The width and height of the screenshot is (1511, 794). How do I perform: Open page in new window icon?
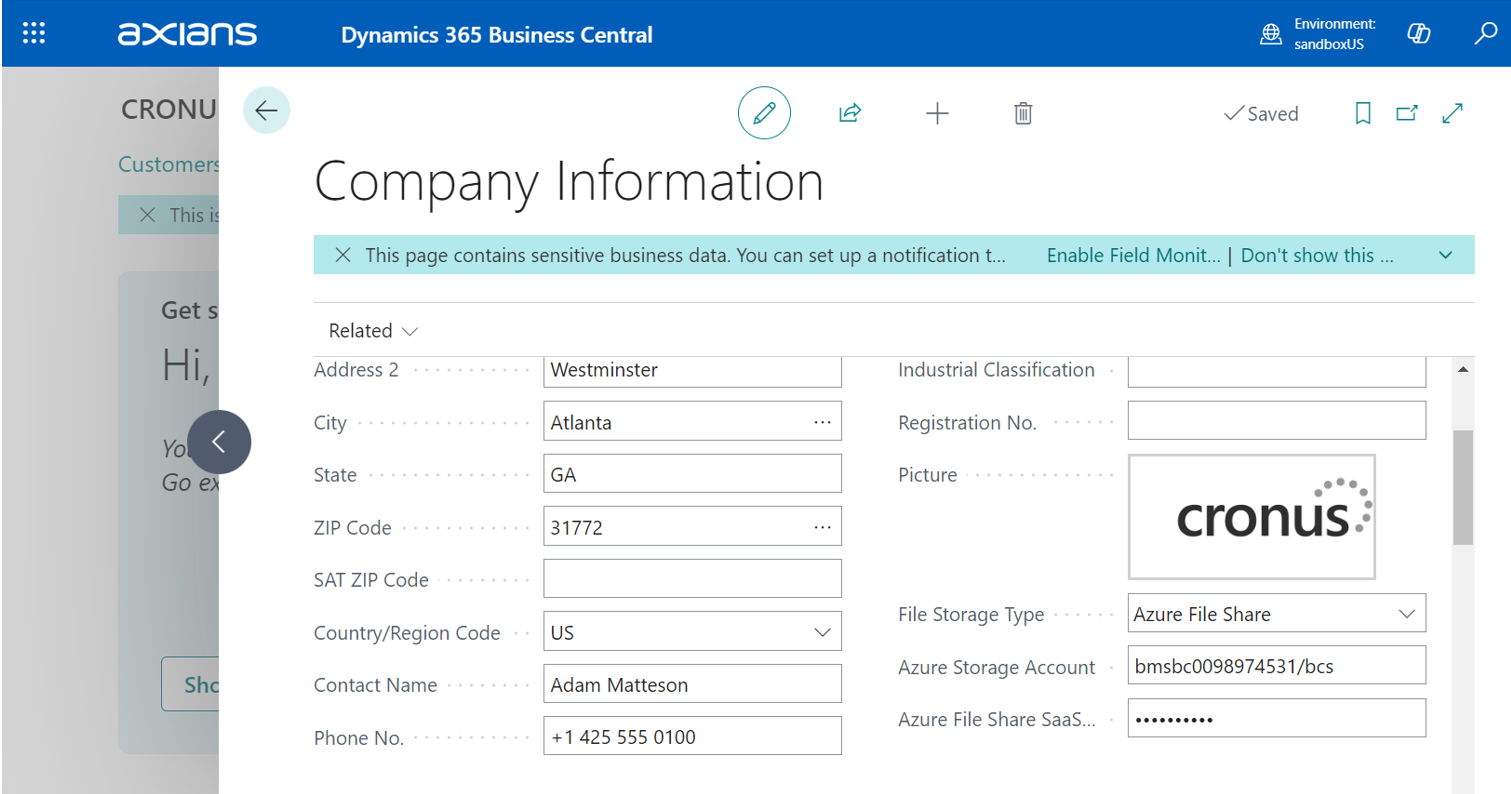[x=1407, y=114]
